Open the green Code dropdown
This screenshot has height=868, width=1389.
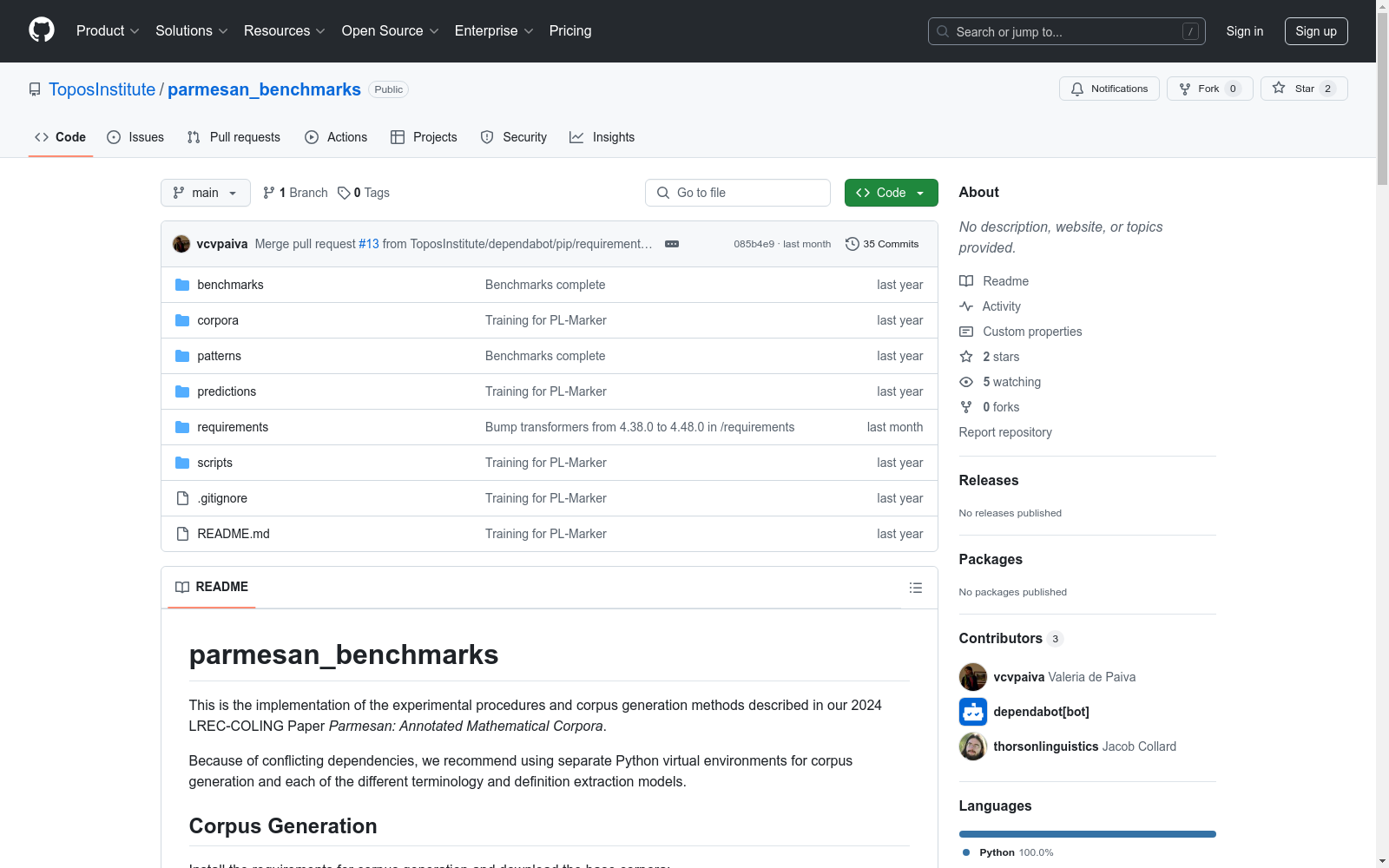coord(891,193)
